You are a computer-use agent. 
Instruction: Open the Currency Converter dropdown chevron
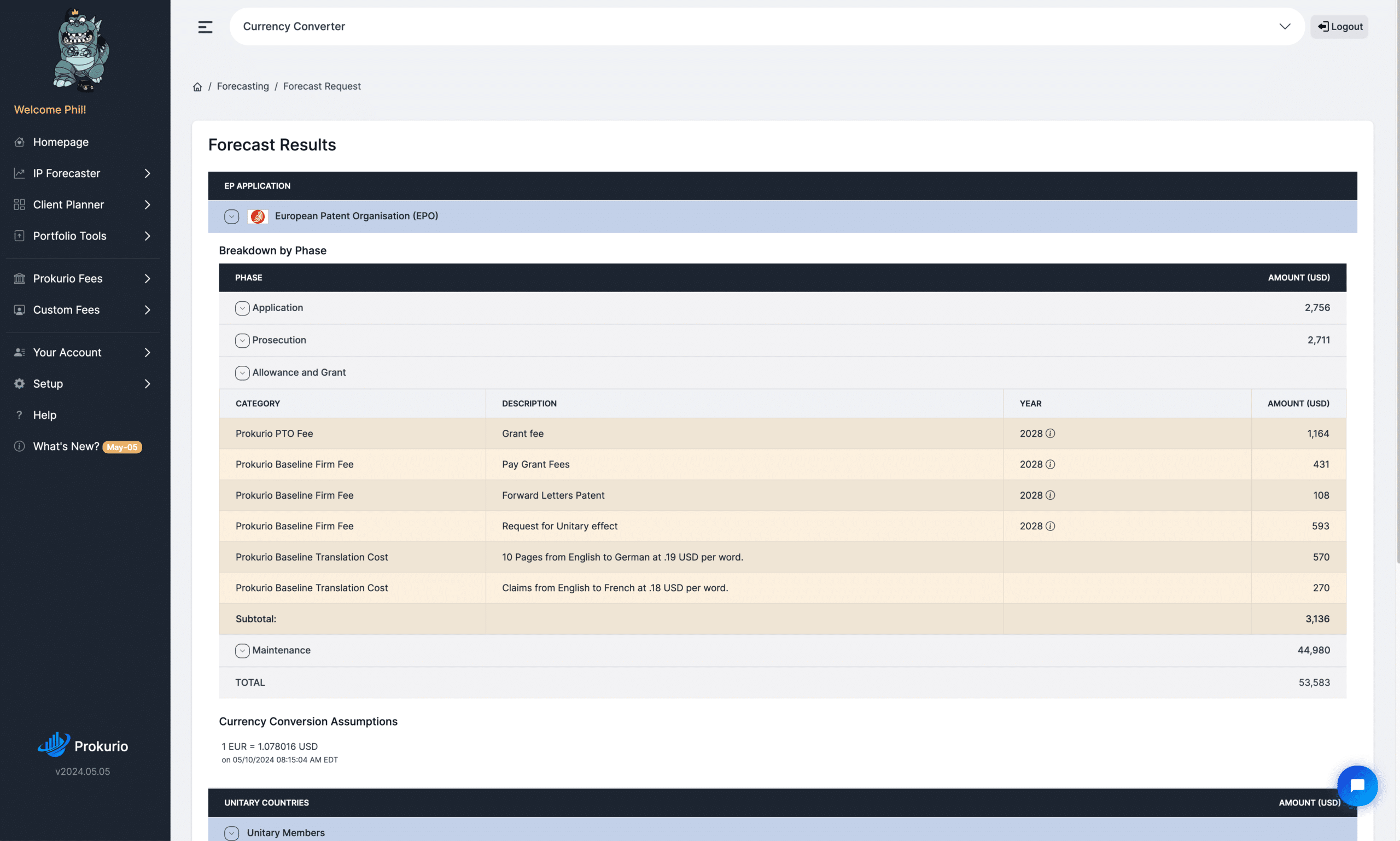(1285, 27)
